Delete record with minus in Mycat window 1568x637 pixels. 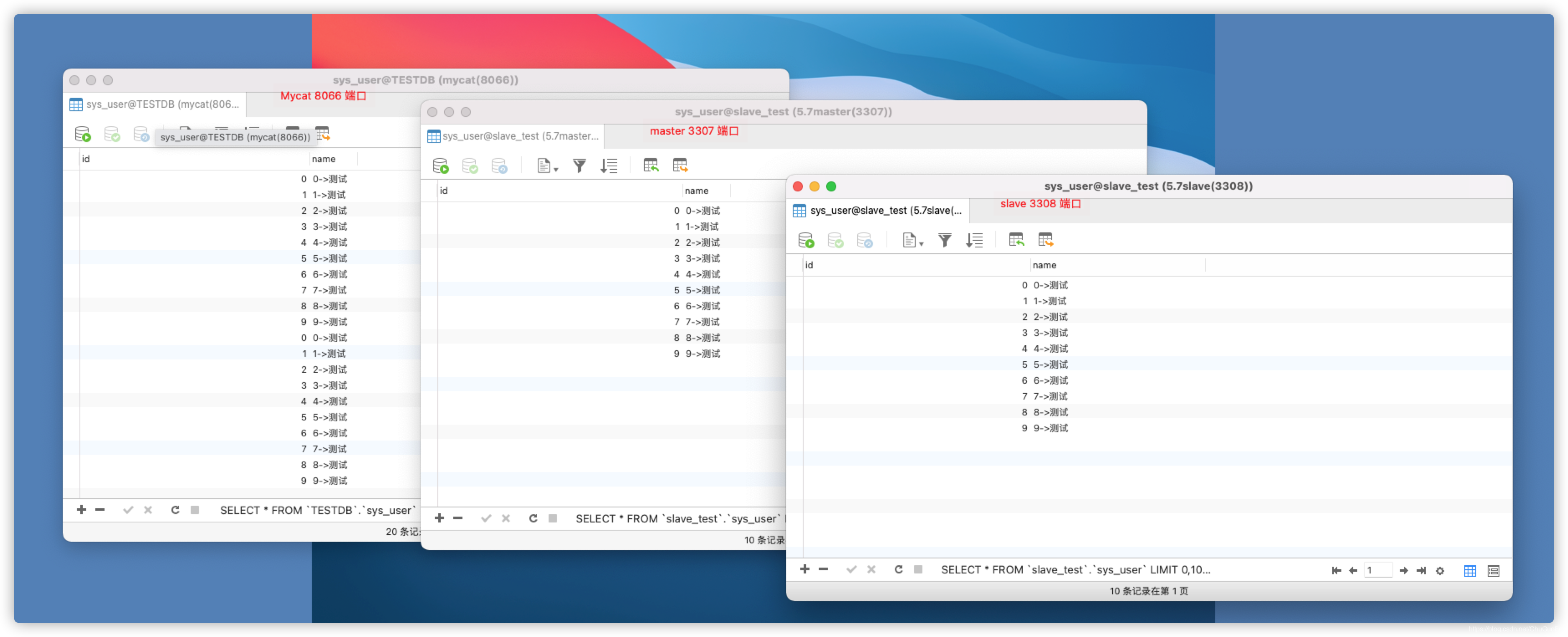tap(100, 510)
